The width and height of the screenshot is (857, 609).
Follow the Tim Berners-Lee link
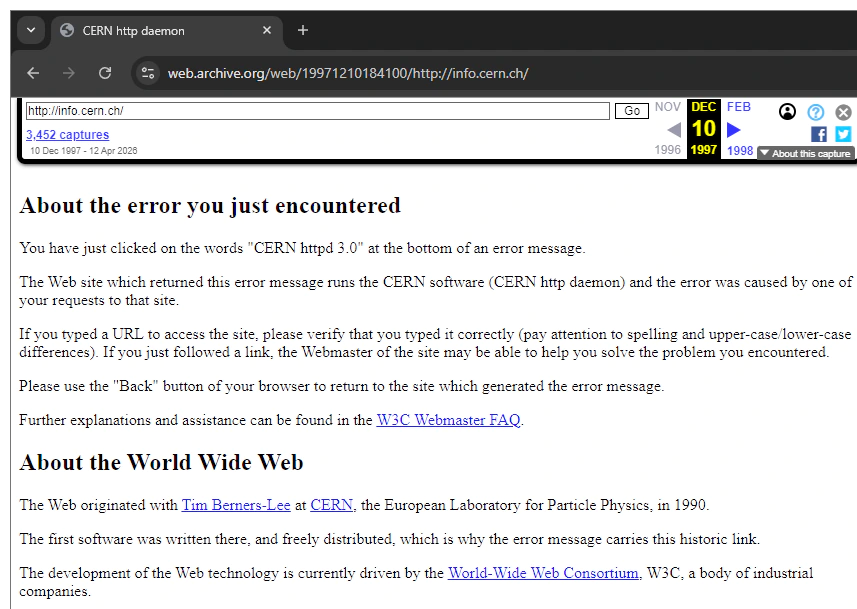(235, 505)
